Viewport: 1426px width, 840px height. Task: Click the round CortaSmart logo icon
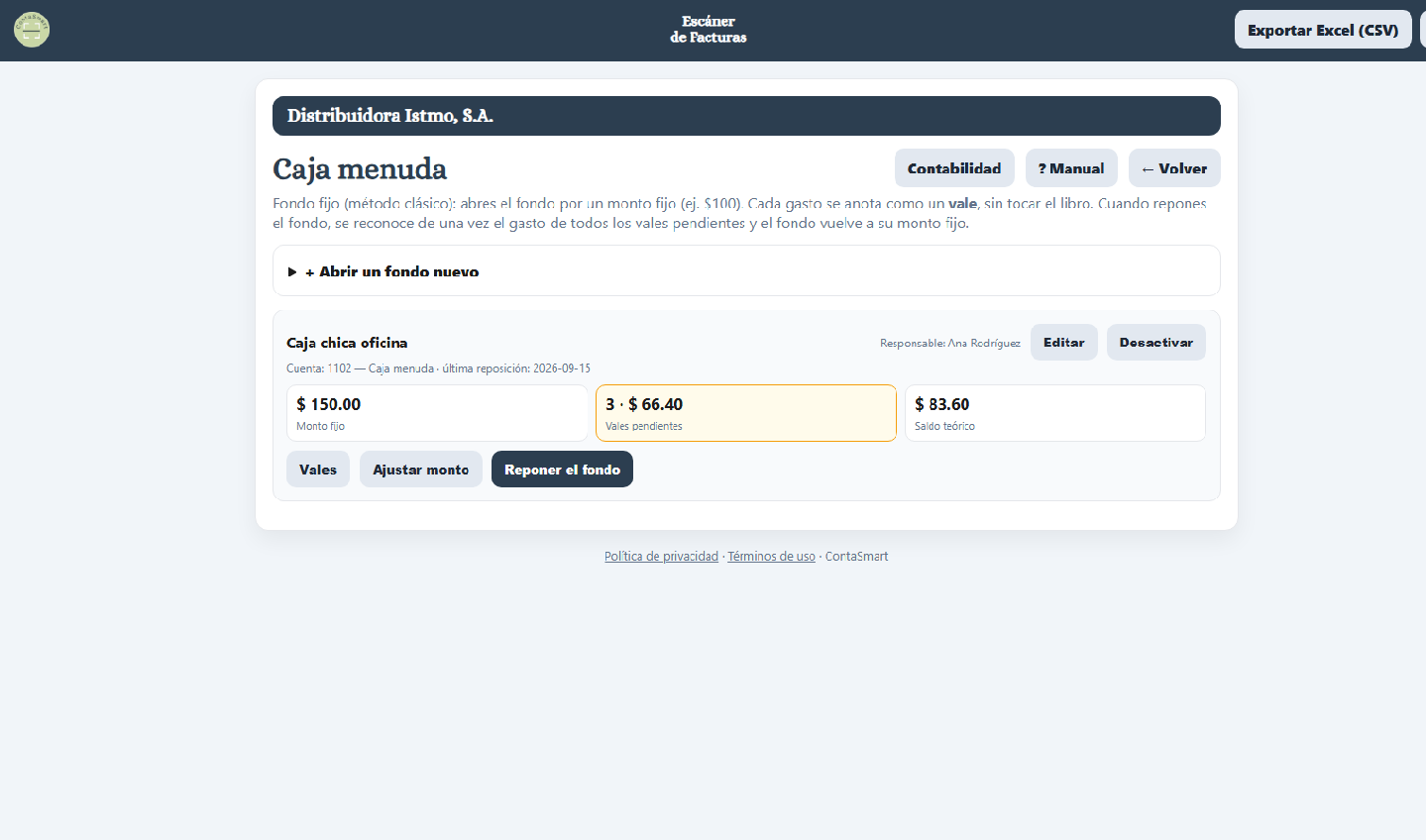click(x=32, y=30)
